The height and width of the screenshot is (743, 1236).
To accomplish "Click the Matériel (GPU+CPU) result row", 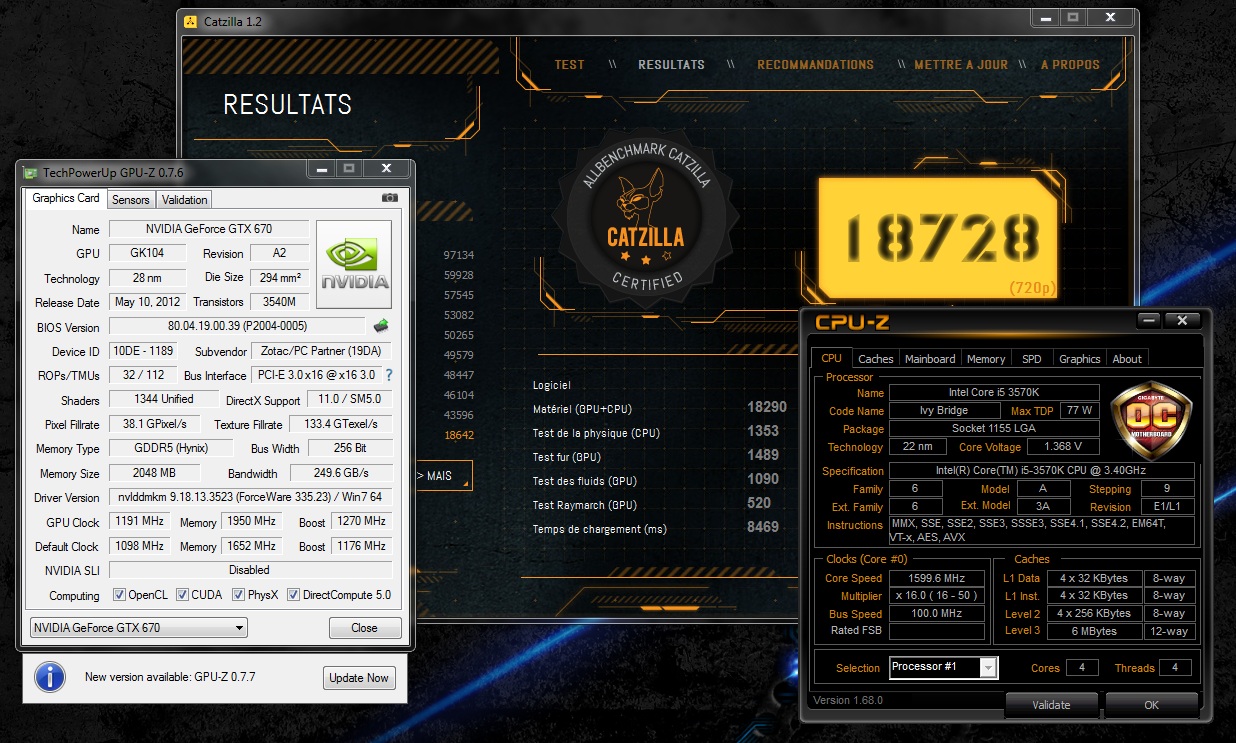I will click(x=660, y=408).
